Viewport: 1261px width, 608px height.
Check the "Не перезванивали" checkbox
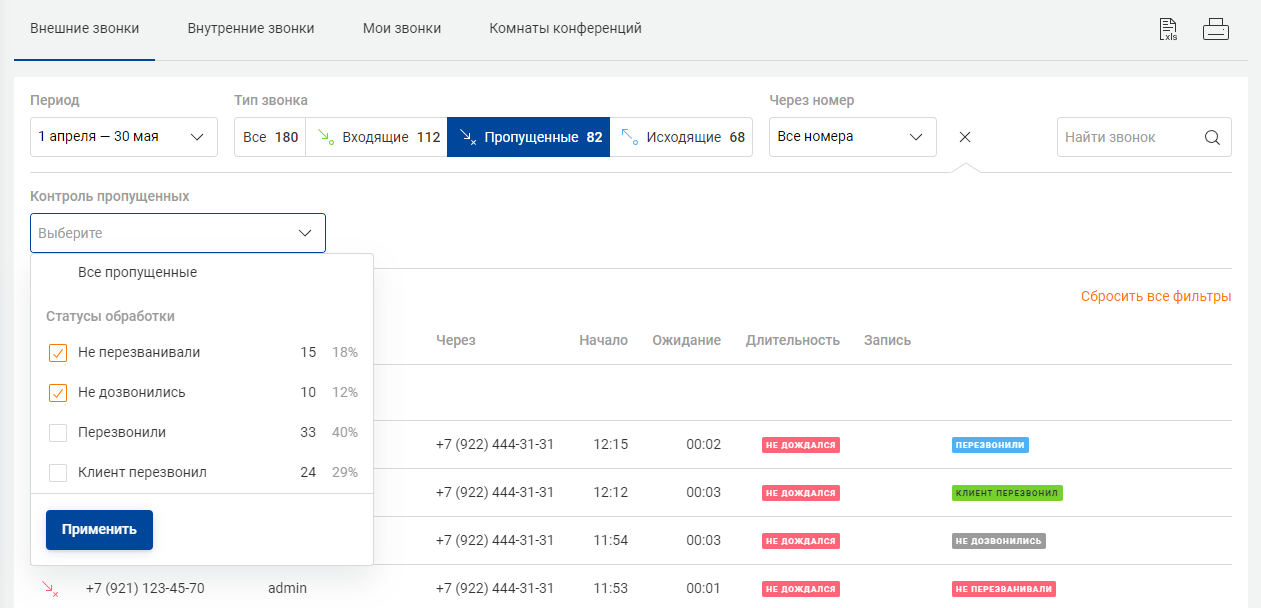click(58, 353)
